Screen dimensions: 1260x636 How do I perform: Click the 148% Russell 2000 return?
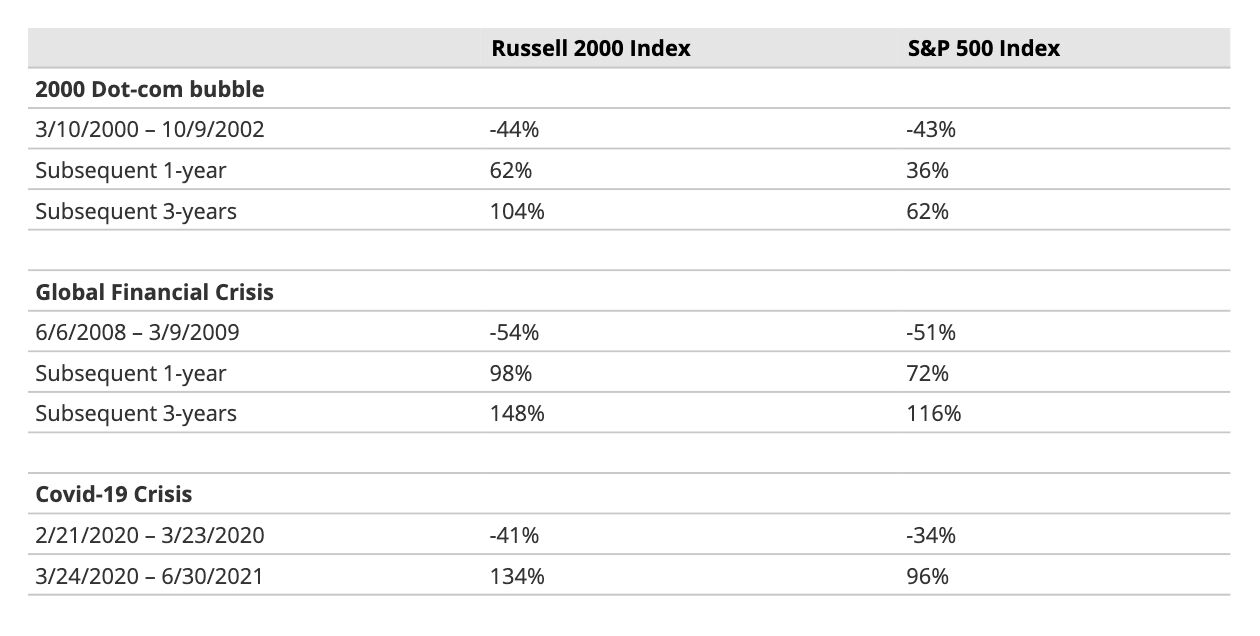pyautogui.click(x=517, y=413)
